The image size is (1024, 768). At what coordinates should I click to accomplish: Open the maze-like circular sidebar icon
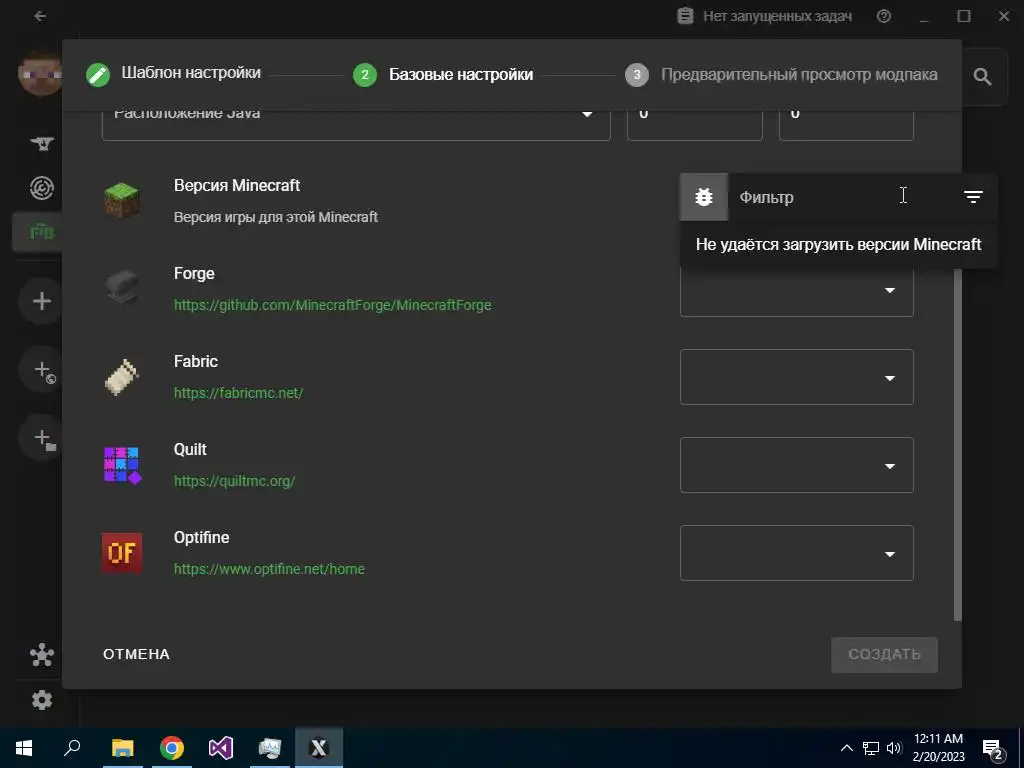42,188
